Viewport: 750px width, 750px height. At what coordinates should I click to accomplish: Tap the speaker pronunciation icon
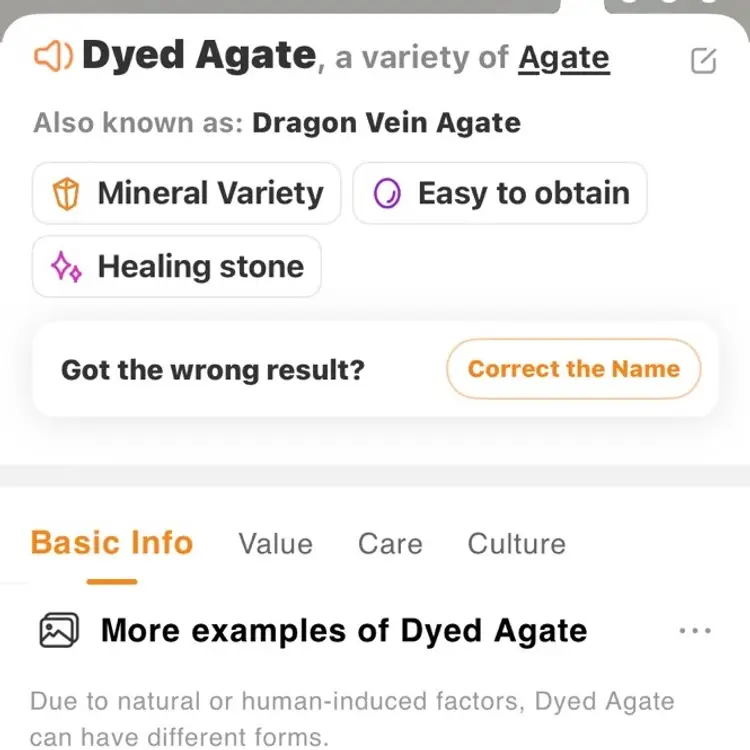(x=53, y=57)
